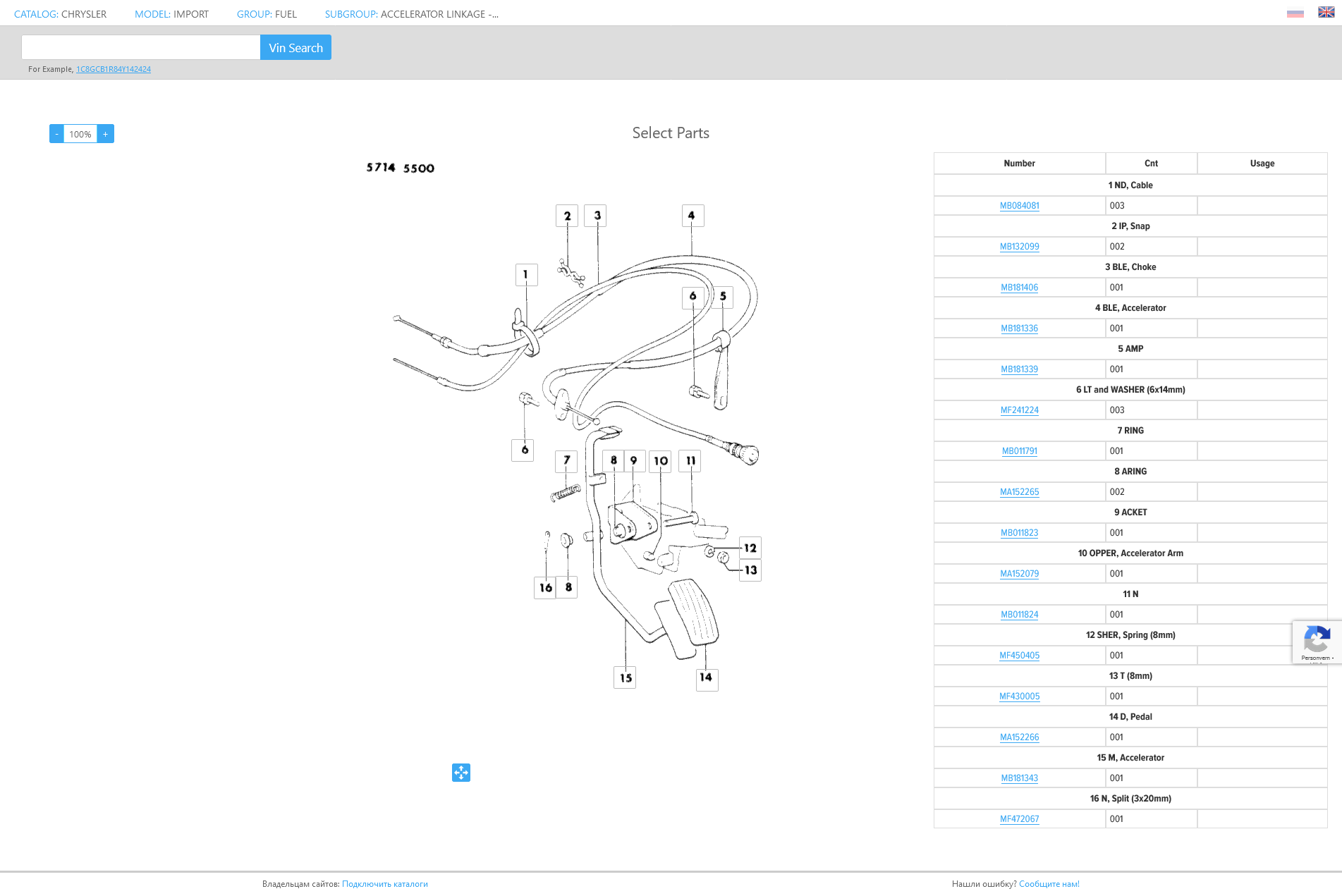Open the CATALOG breadcrumb link
This screenshot has width=1342, height=896.
60,14
